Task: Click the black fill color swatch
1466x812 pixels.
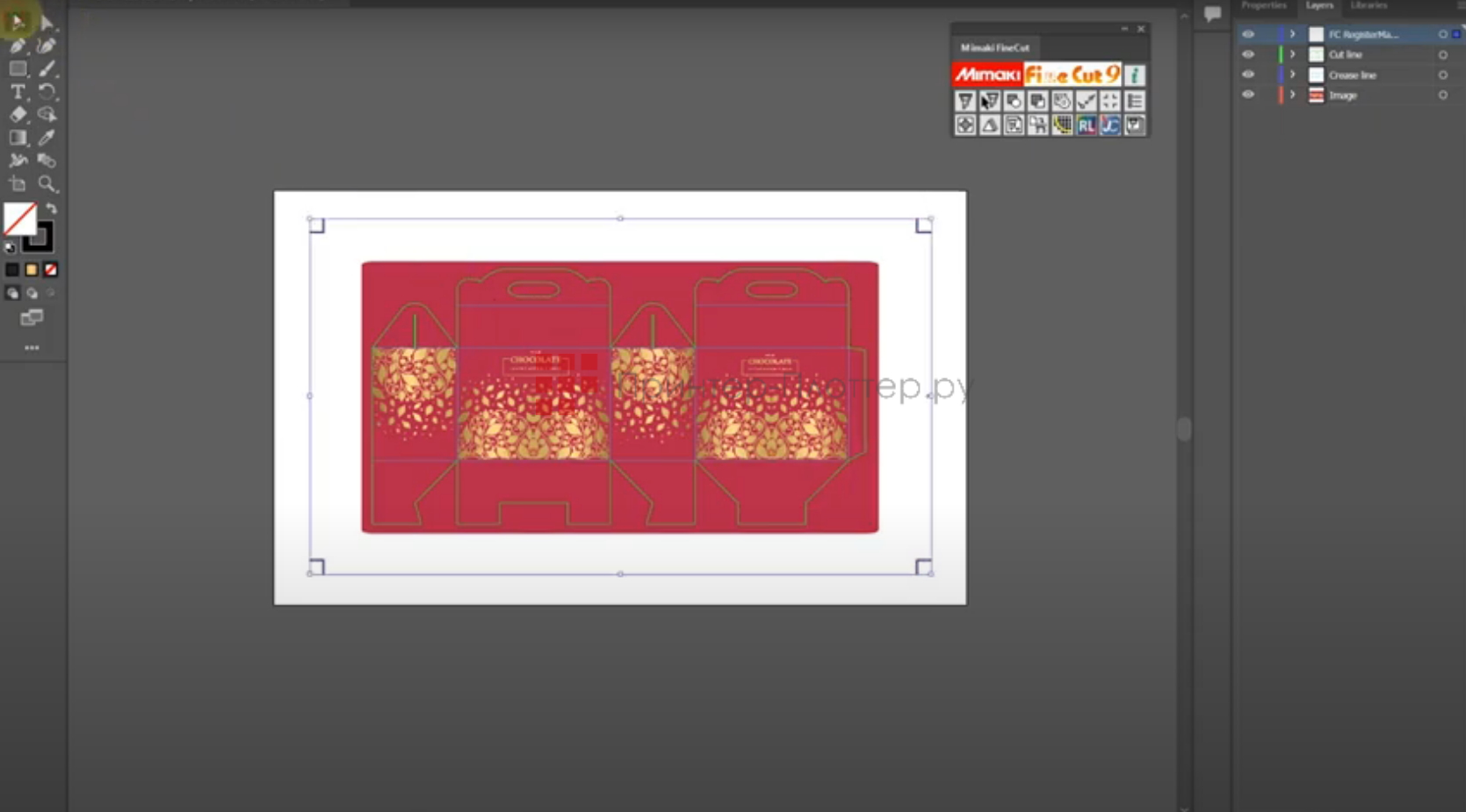Action: point(12,269)
